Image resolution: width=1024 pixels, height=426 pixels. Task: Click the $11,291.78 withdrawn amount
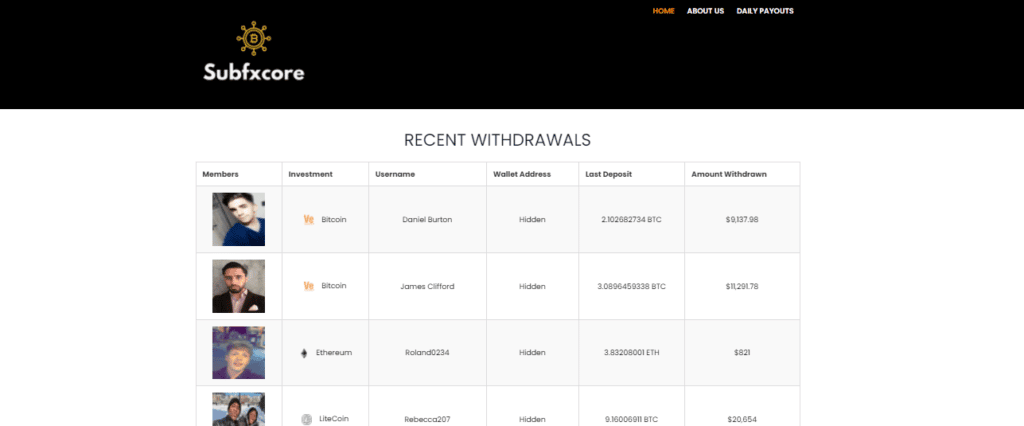click(x=741, y=286)
